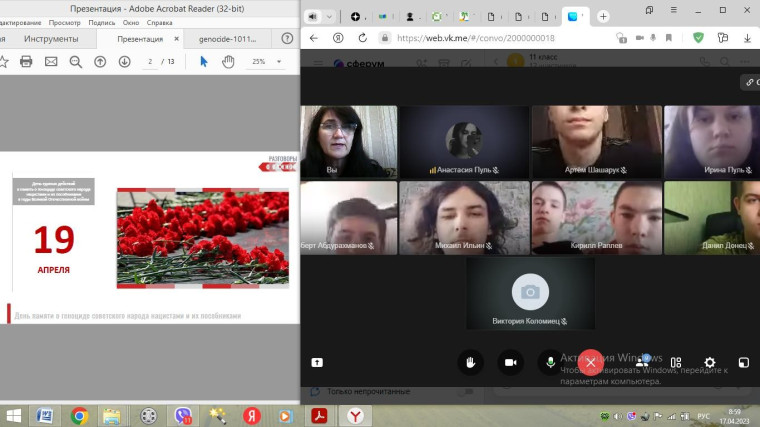Image resolution: width=760 pixels, height=427 pixels.
Task: Open the Окно menu
Action: click(x=131, y=22)
